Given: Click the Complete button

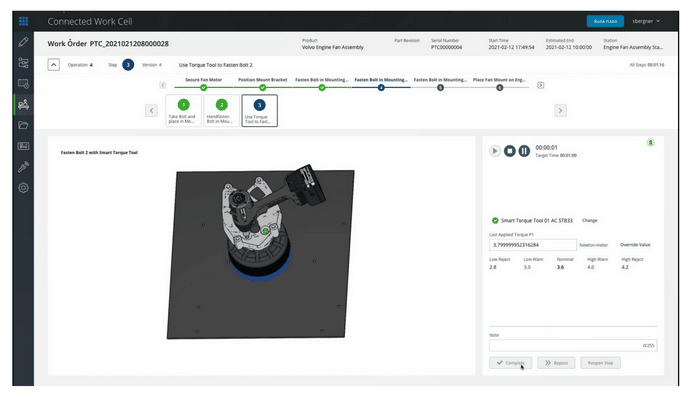Looking at the screenshot, I should coord(511,363).
